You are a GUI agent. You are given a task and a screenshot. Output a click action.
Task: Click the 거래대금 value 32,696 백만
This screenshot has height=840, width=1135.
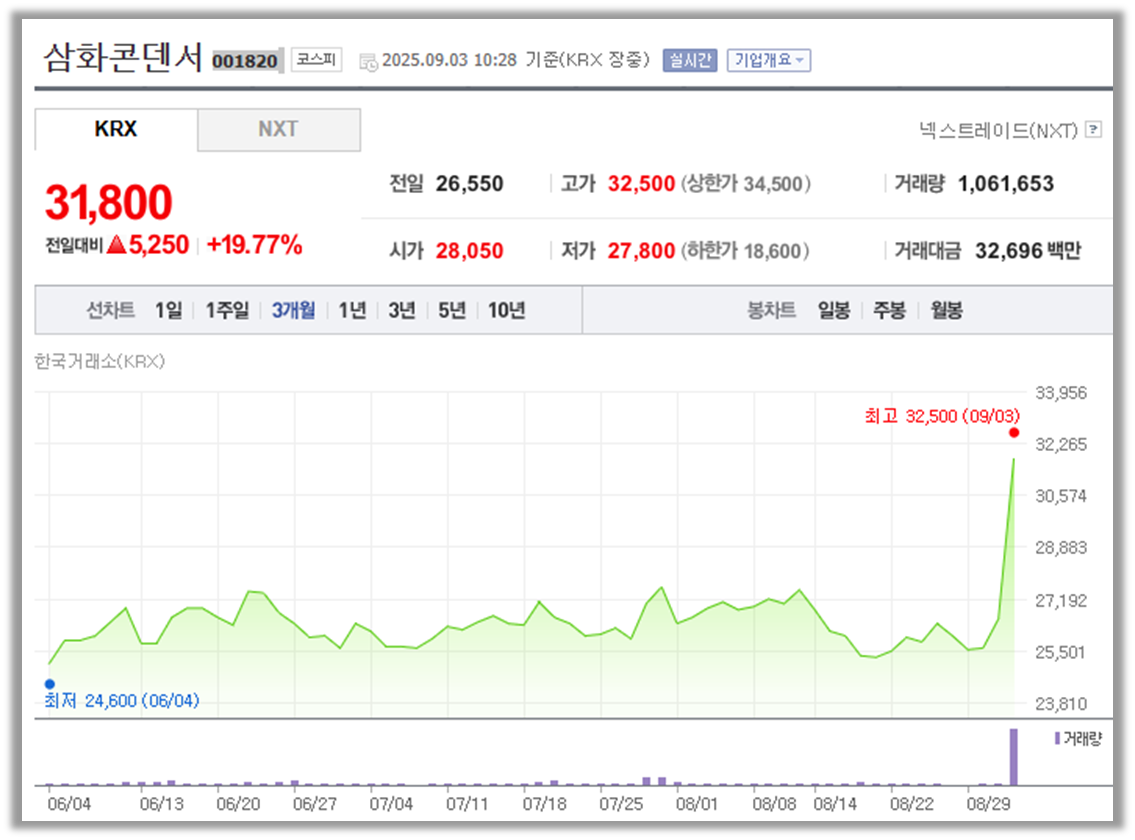pos(1028,251)
